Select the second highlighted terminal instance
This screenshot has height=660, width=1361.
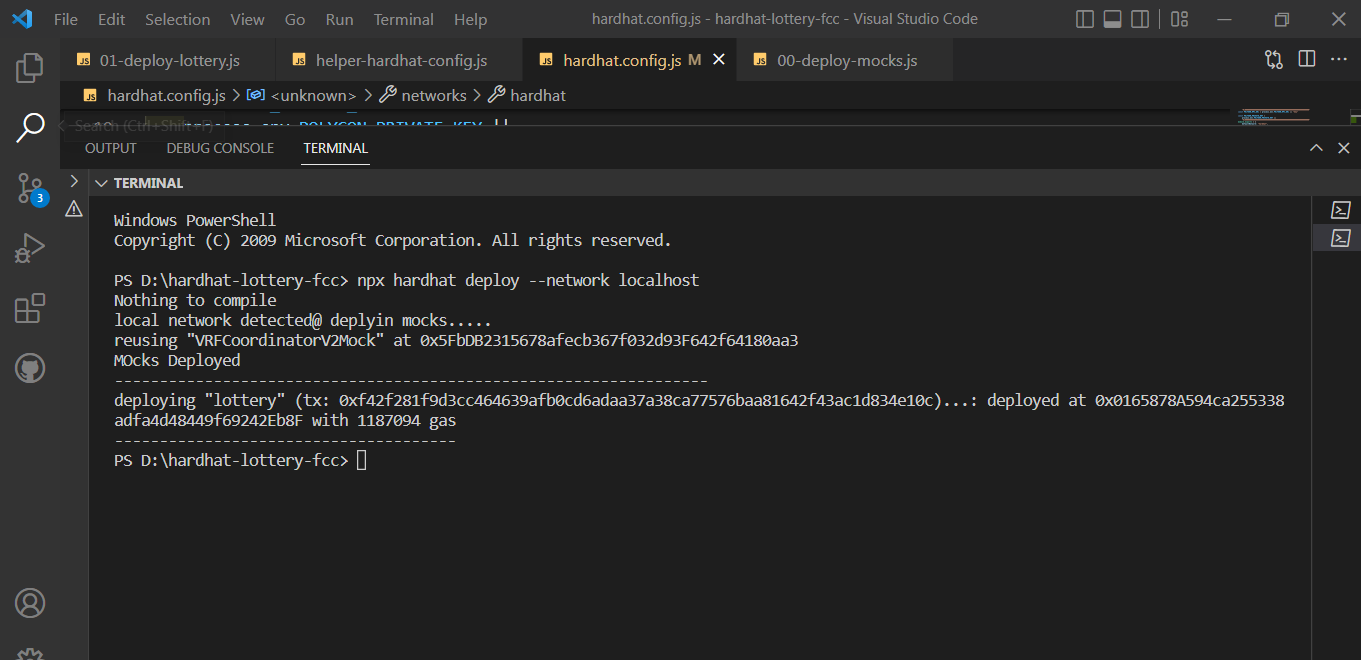1341,238
